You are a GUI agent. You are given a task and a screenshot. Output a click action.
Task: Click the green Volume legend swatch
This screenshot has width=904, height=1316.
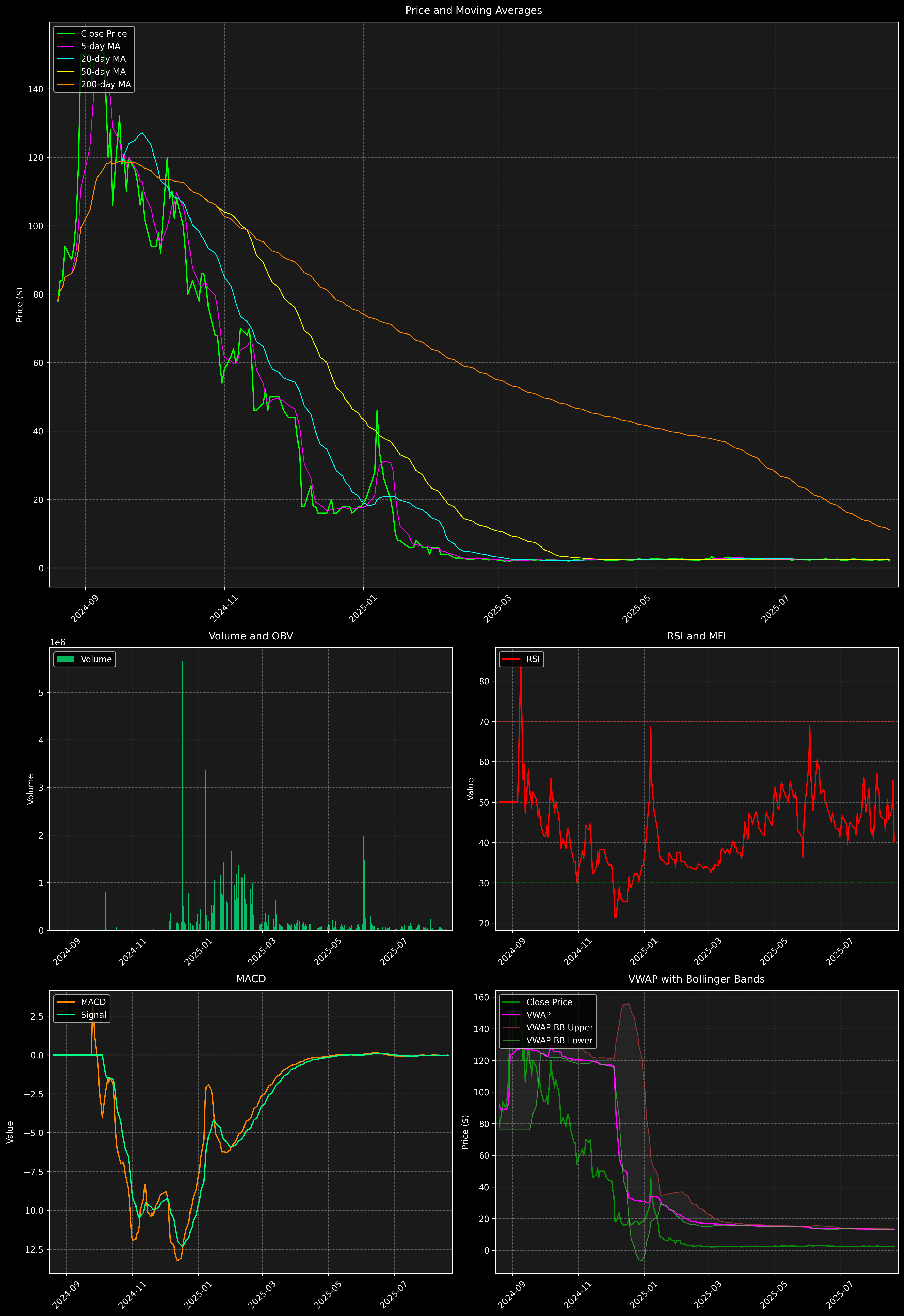click(x=66, y=659)
